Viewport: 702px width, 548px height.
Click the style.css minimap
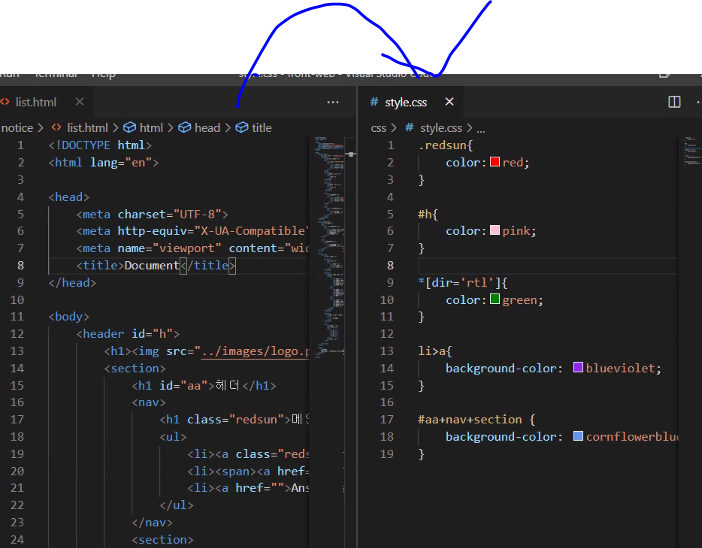pyautogui.click(x=692, y=152)
